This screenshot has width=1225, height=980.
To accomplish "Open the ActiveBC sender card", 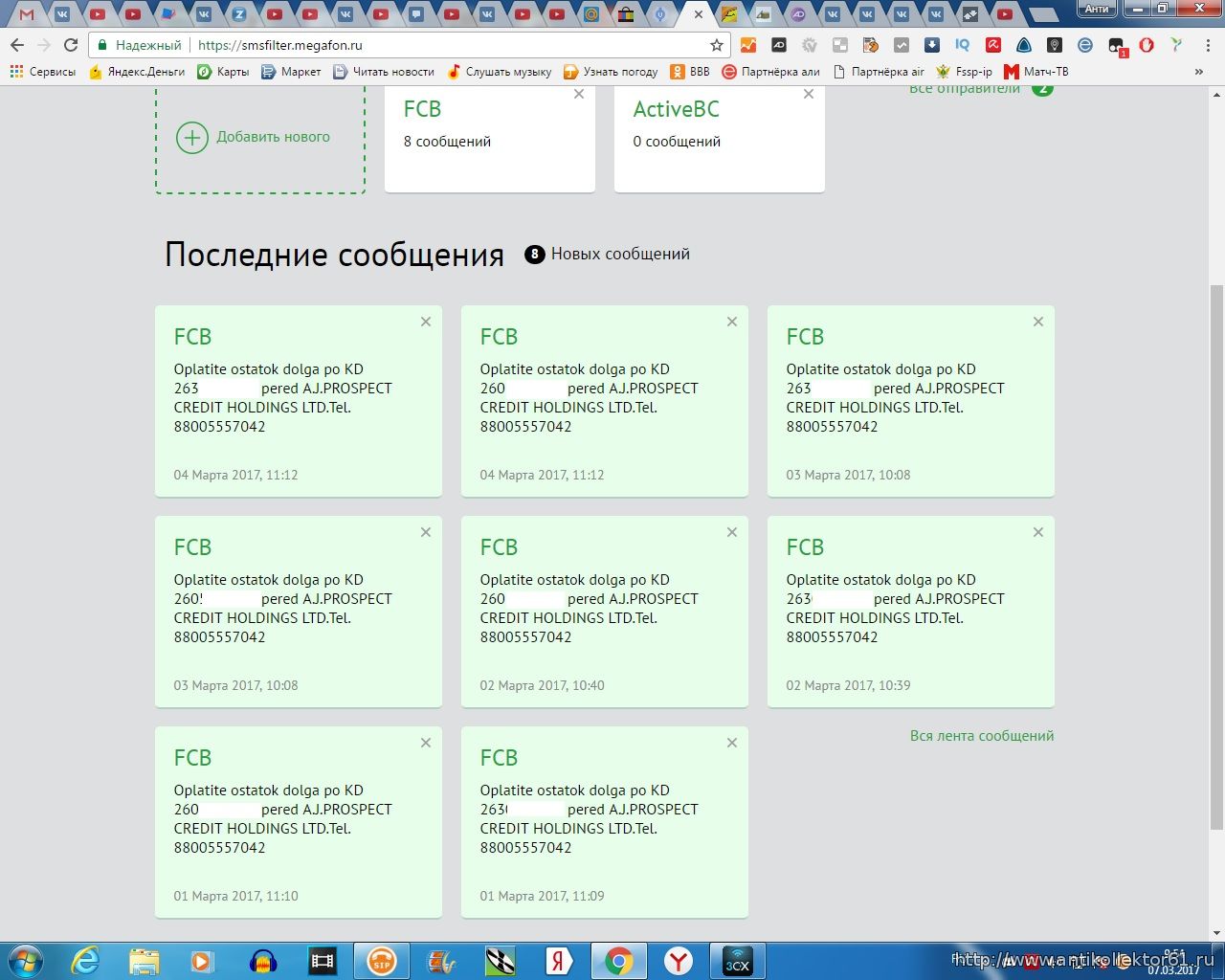I will tap(720, 138).
